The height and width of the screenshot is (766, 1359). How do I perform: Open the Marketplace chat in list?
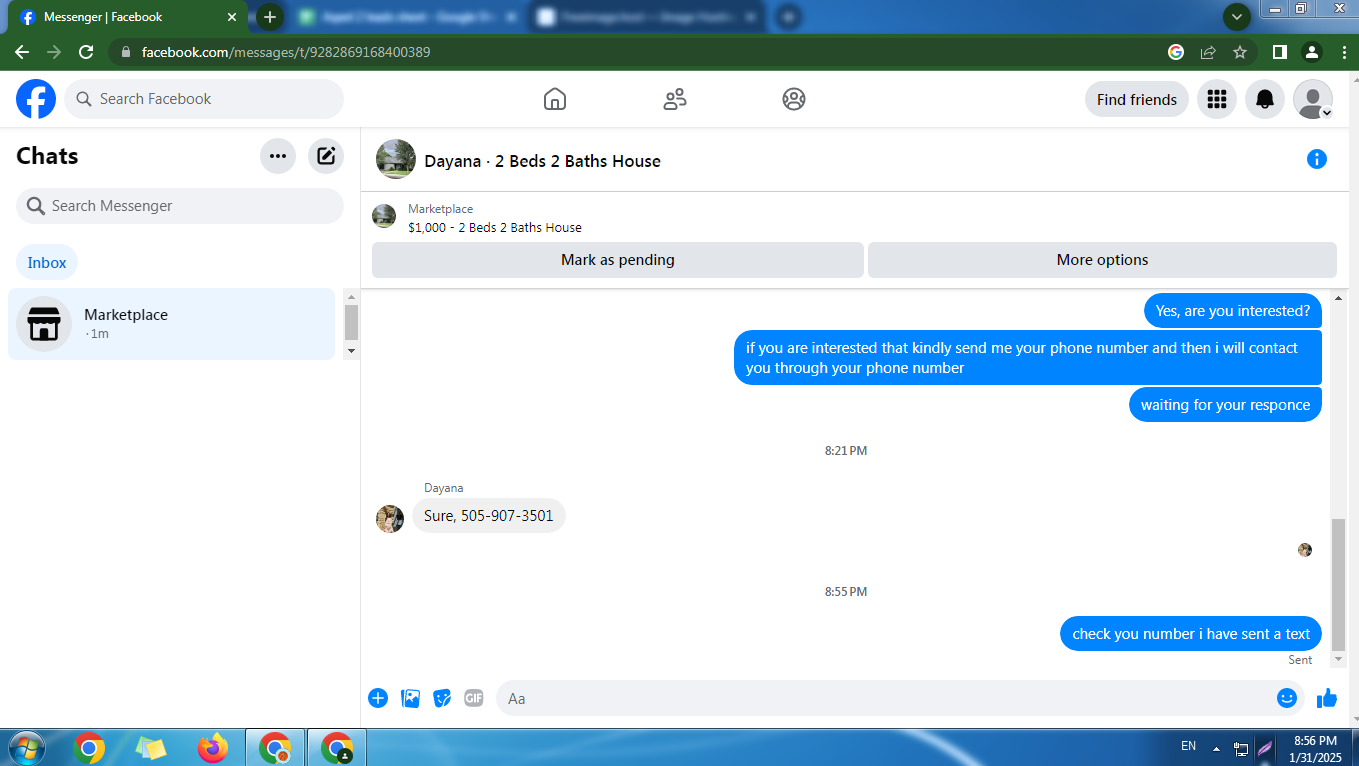[171, 324]
